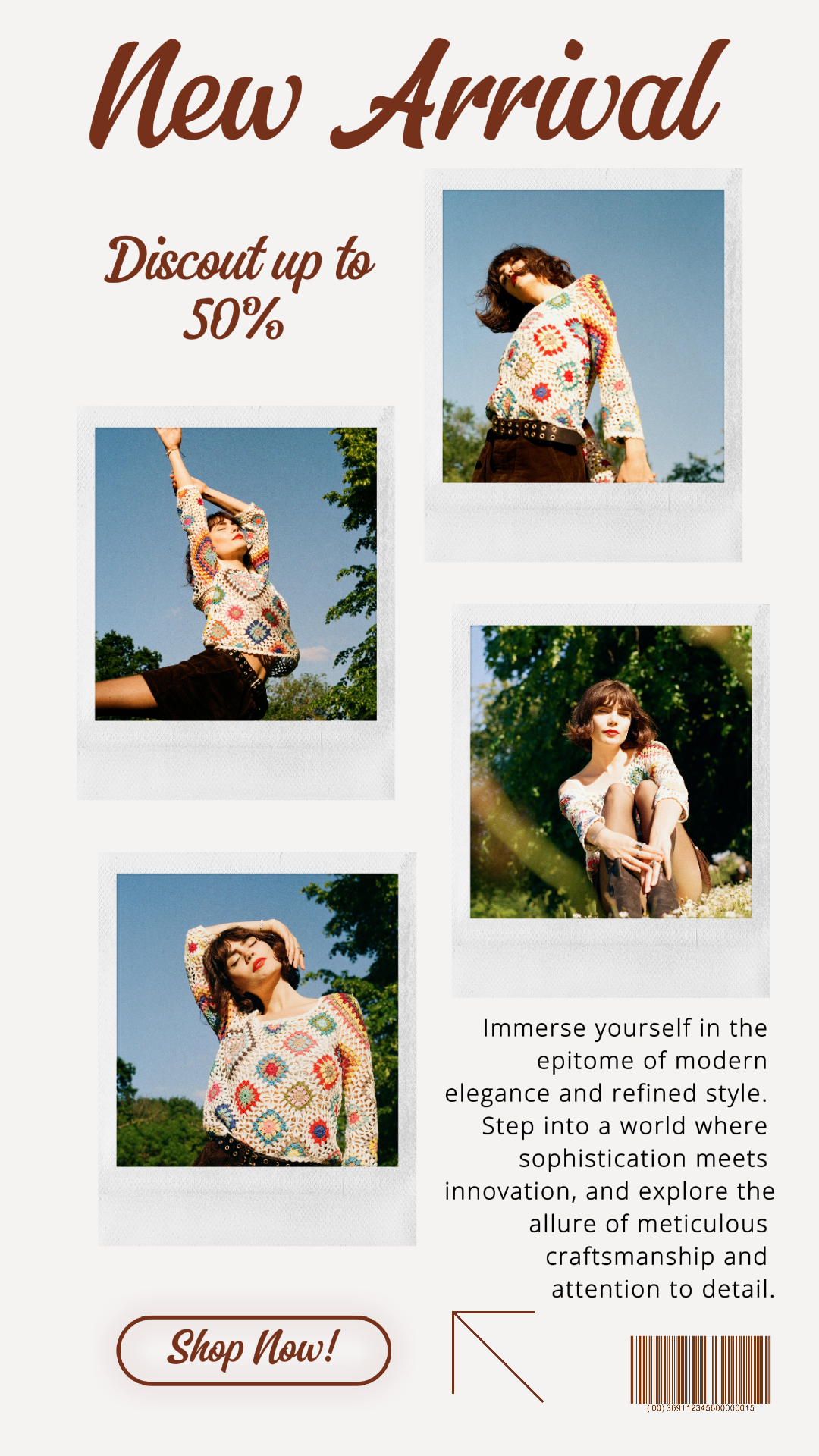Click the diagonal arrow icon pointing up-left
819x1456 pixels.
coord(497,1356)
